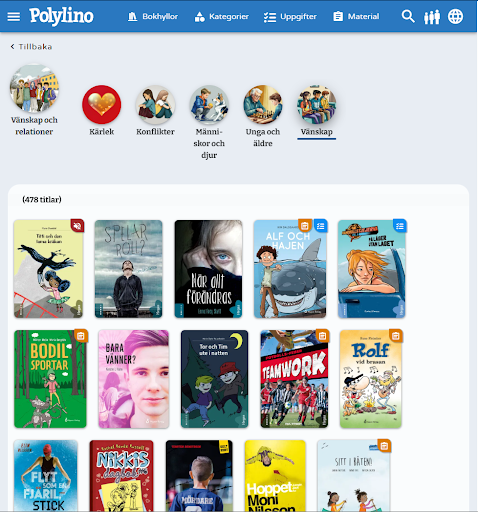This screenshot has height=512, width=478.
Task: Open the Bokhyllor menu
Action: tap(153, 16)
